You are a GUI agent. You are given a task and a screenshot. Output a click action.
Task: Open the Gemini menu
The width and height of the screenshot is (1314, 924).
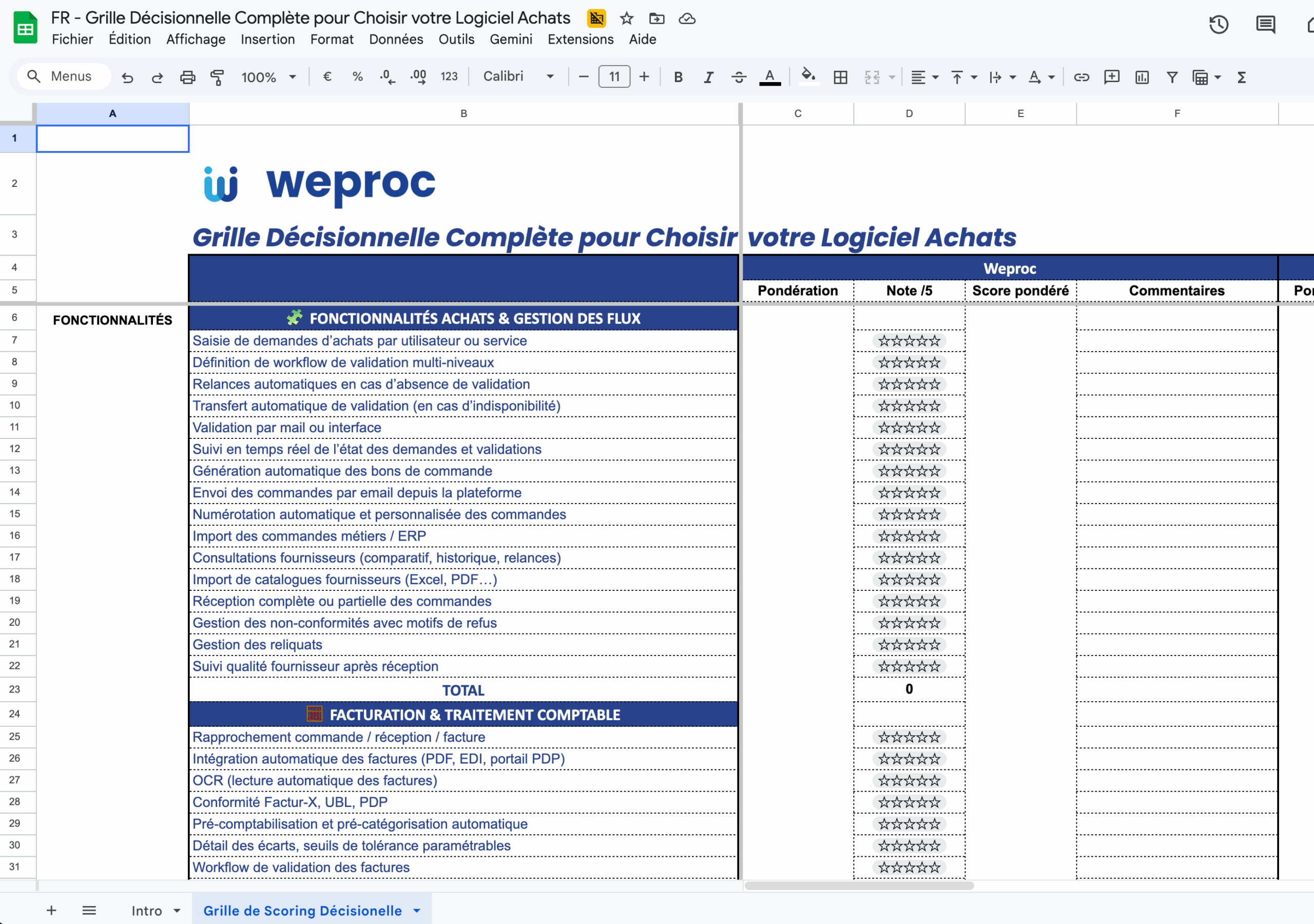point(511,40)
